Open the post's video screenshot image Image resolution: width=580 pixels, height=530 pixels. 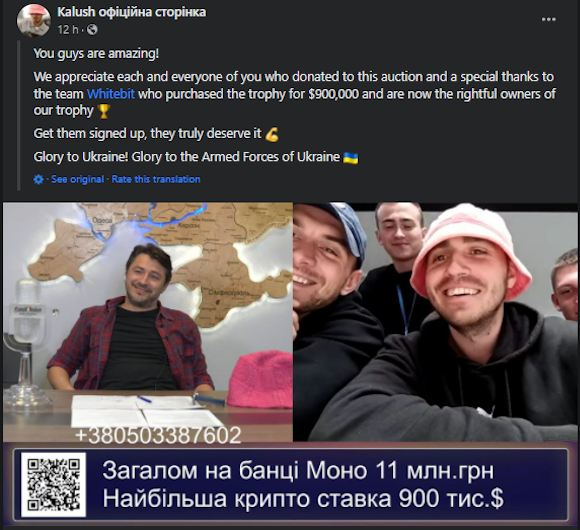[x=290, y=363]
